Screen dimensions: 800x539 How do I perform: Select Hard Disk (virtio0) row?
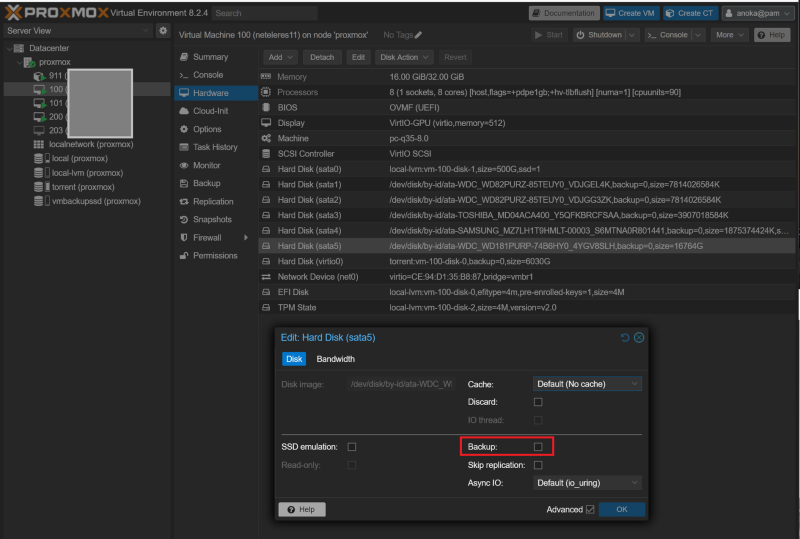click(x=529, y=261)
